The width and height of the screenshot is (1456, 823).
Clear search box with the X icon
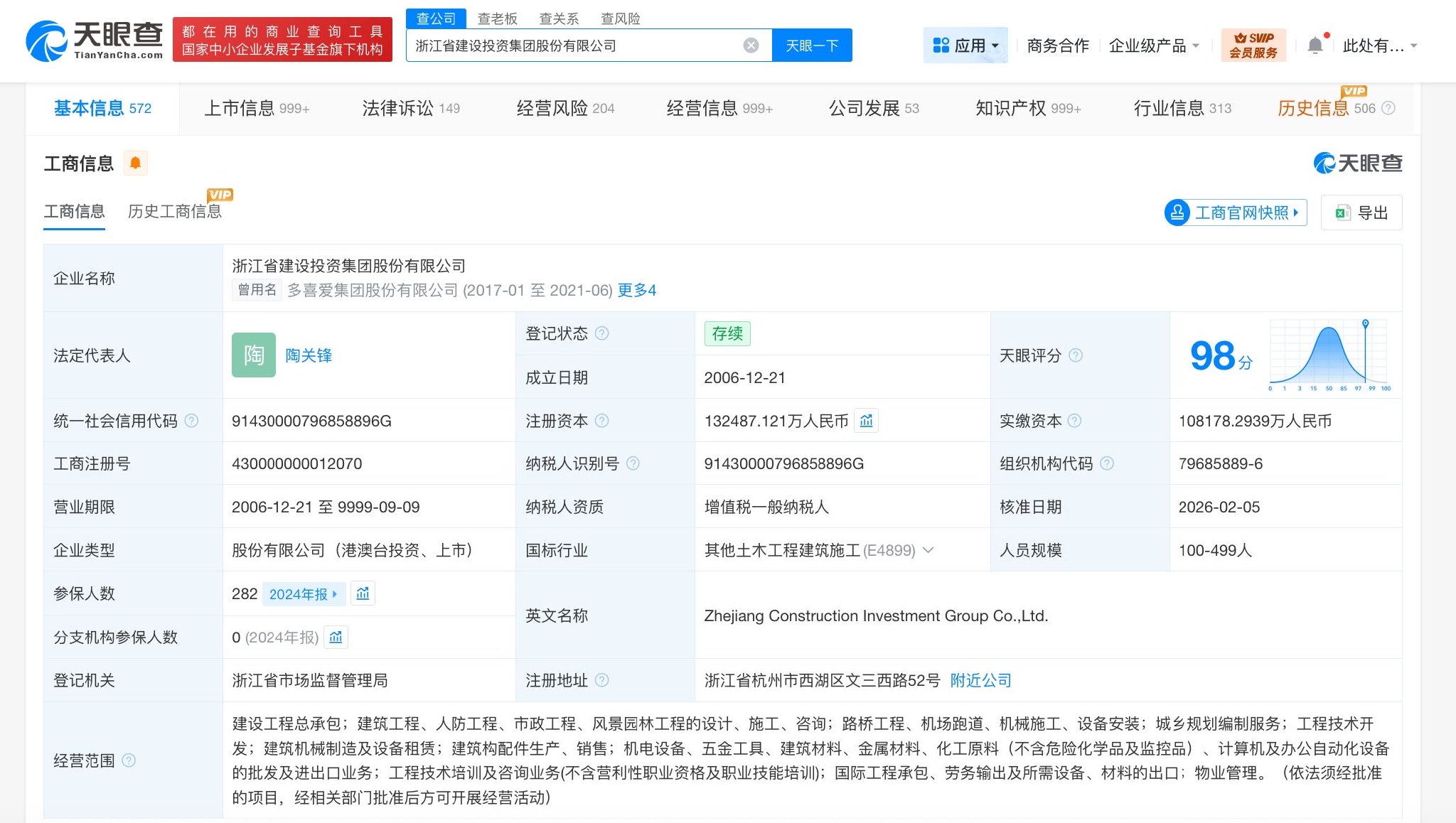tap(751, 45)
